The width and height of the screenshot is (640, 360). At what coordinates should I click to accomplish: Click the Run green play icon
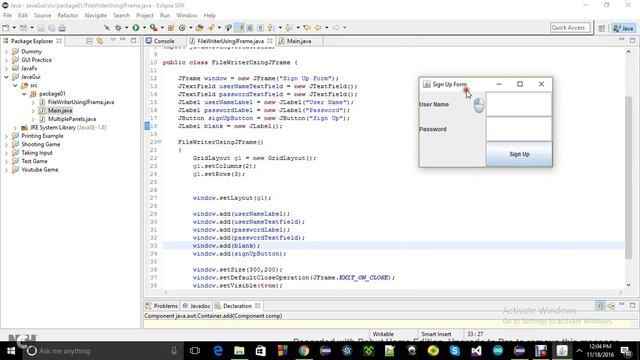point(136,27)
